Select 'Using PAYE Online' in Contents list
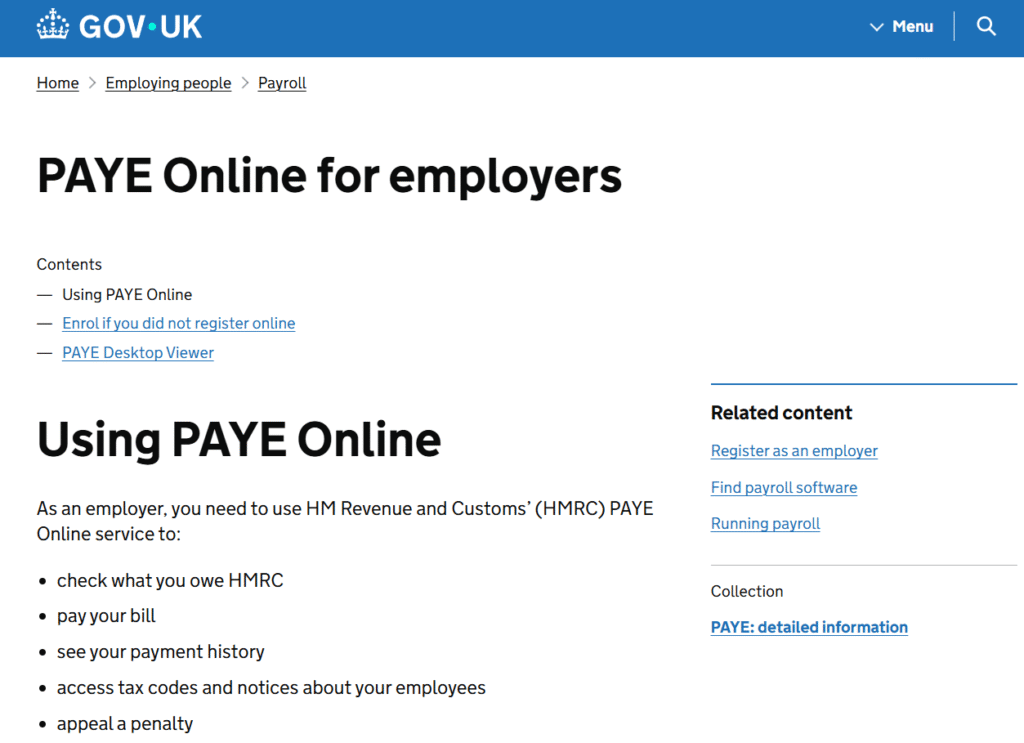The image size is (1024, 743). 127,294
